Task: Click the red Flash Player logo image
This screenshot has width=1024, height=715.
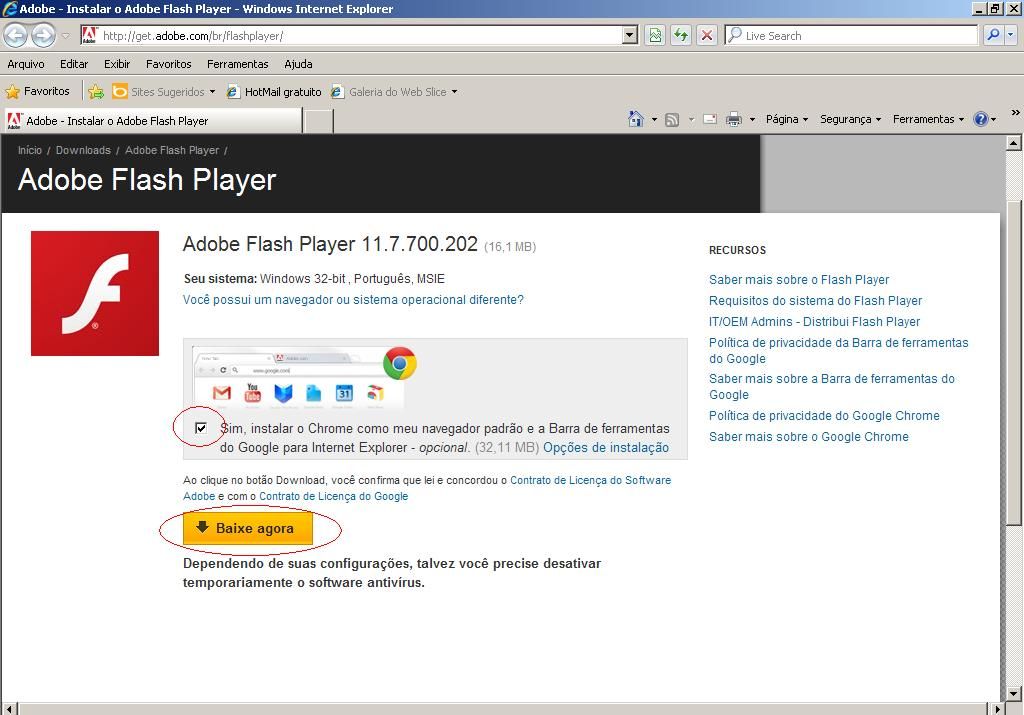Action: (x=95, y=293)
